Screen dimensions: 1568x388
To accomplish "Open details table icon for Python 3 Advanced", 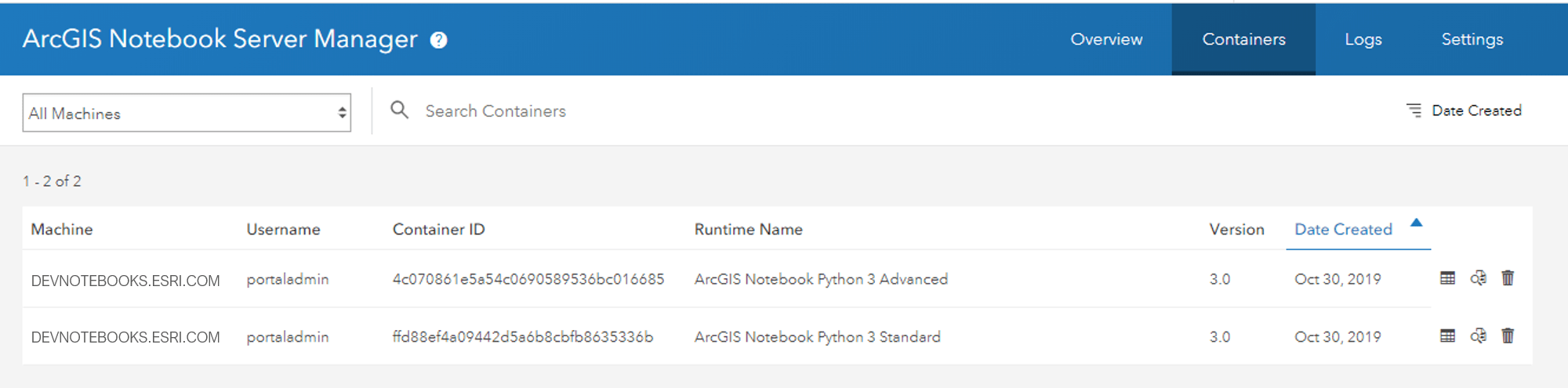I will click(1447, 278).
